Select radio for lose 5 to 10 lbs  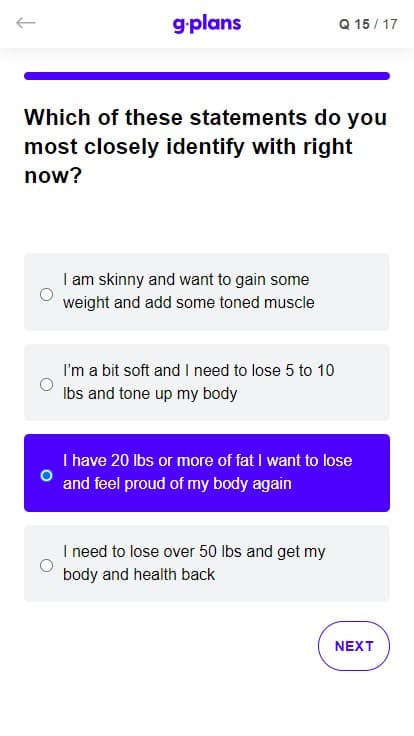tap(46, 384)
